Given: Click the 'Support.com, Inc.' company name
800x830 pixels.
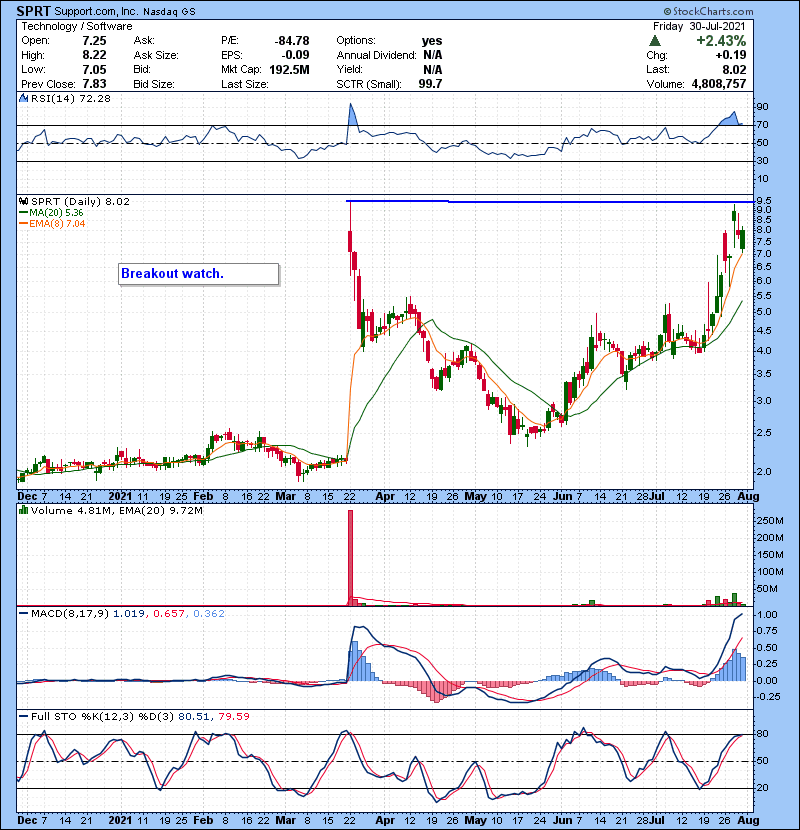Looking at the screenshot, I should 96,11.
